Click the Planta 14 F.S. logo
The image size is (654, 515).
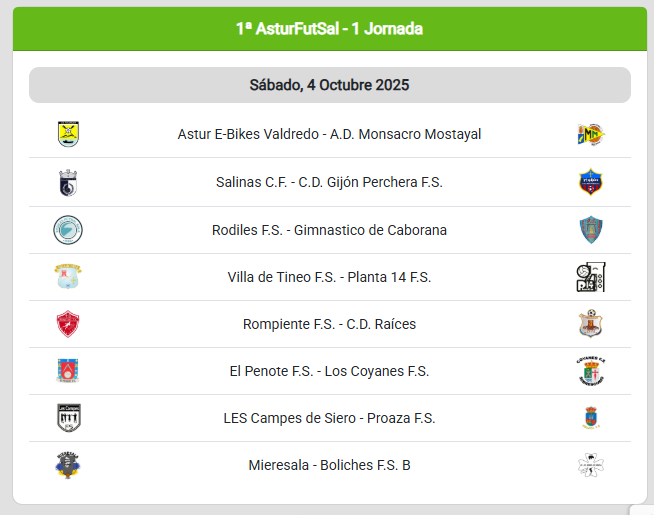click(590, 277)
